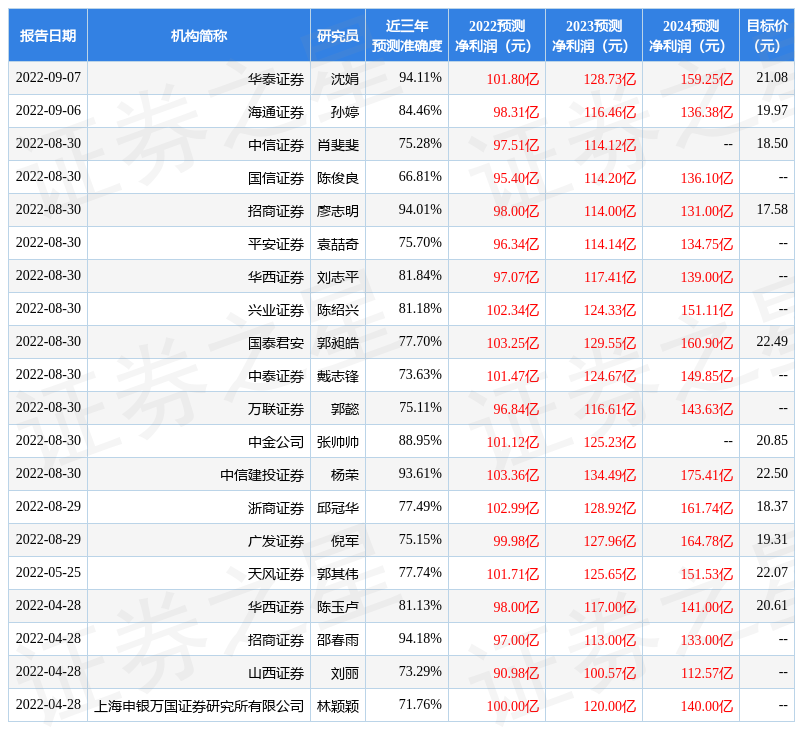The width and height of the screenshot is (795, 730).
Task: Click target price 20.85
Action: (772, 440)
